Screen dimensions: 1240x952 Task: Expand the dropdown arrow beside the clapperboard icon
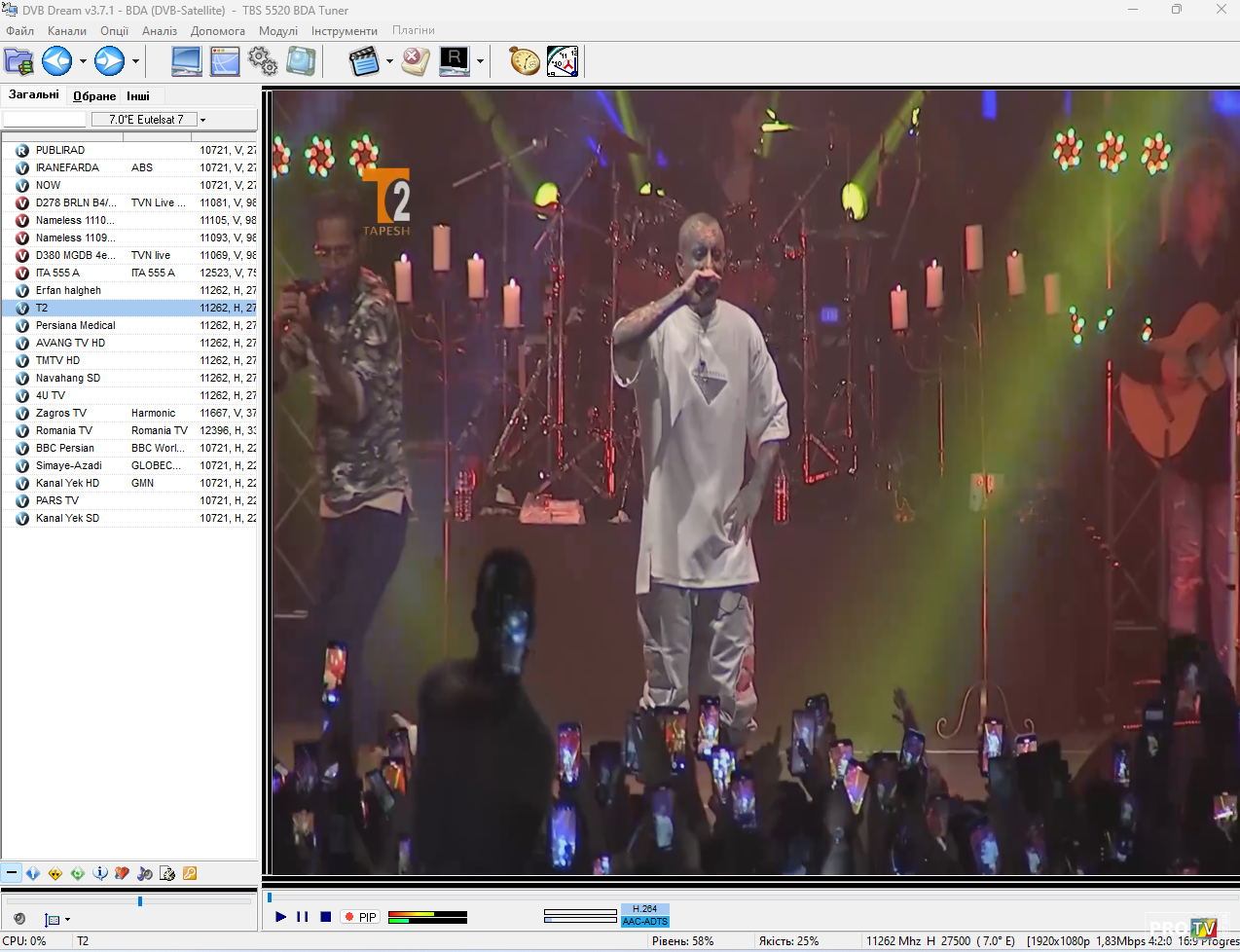389,61
